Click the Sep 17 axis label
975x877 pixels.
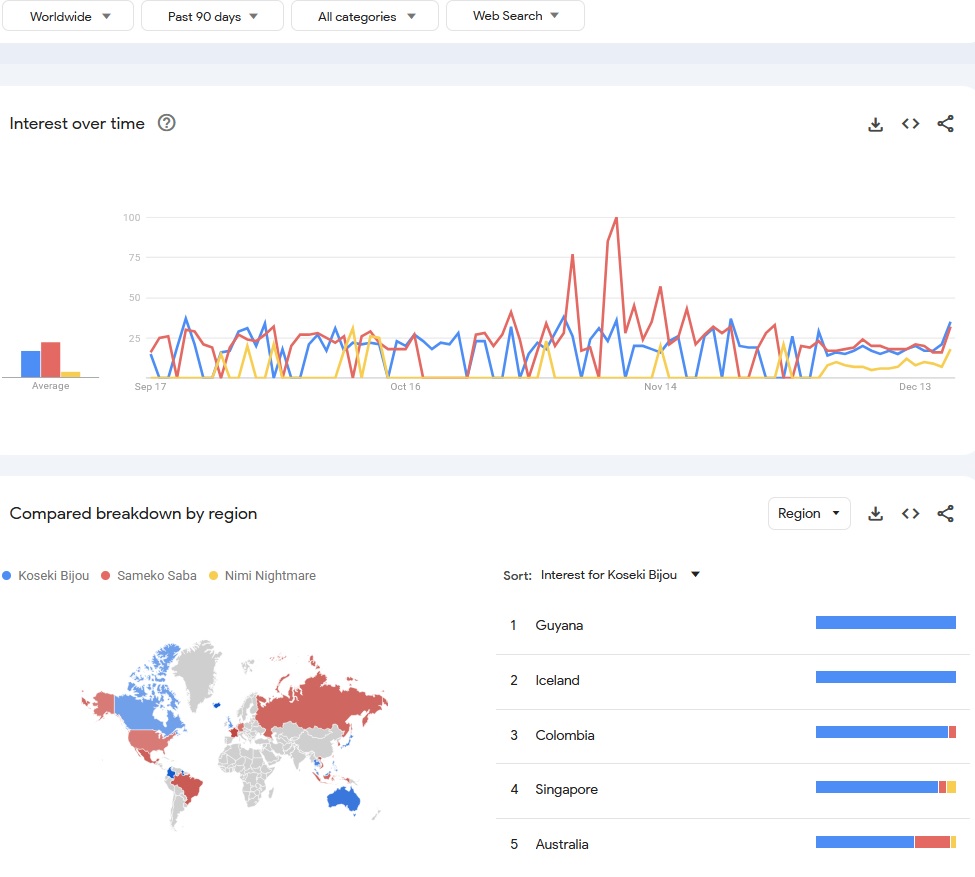pos(150,387)
